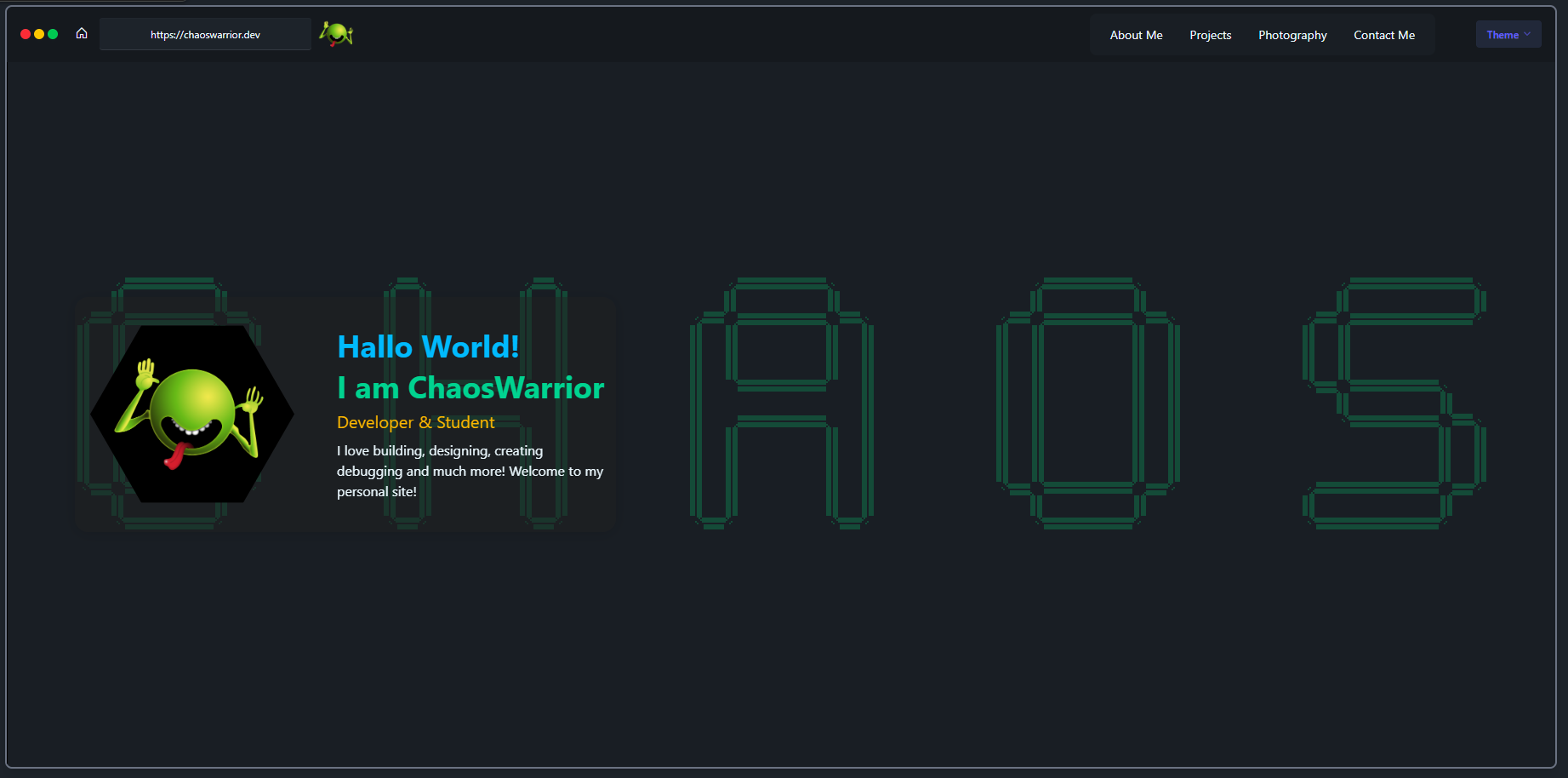Click the green dot in the window header
The height and width of the screenshot is (778, 1568).
(53, 34)
